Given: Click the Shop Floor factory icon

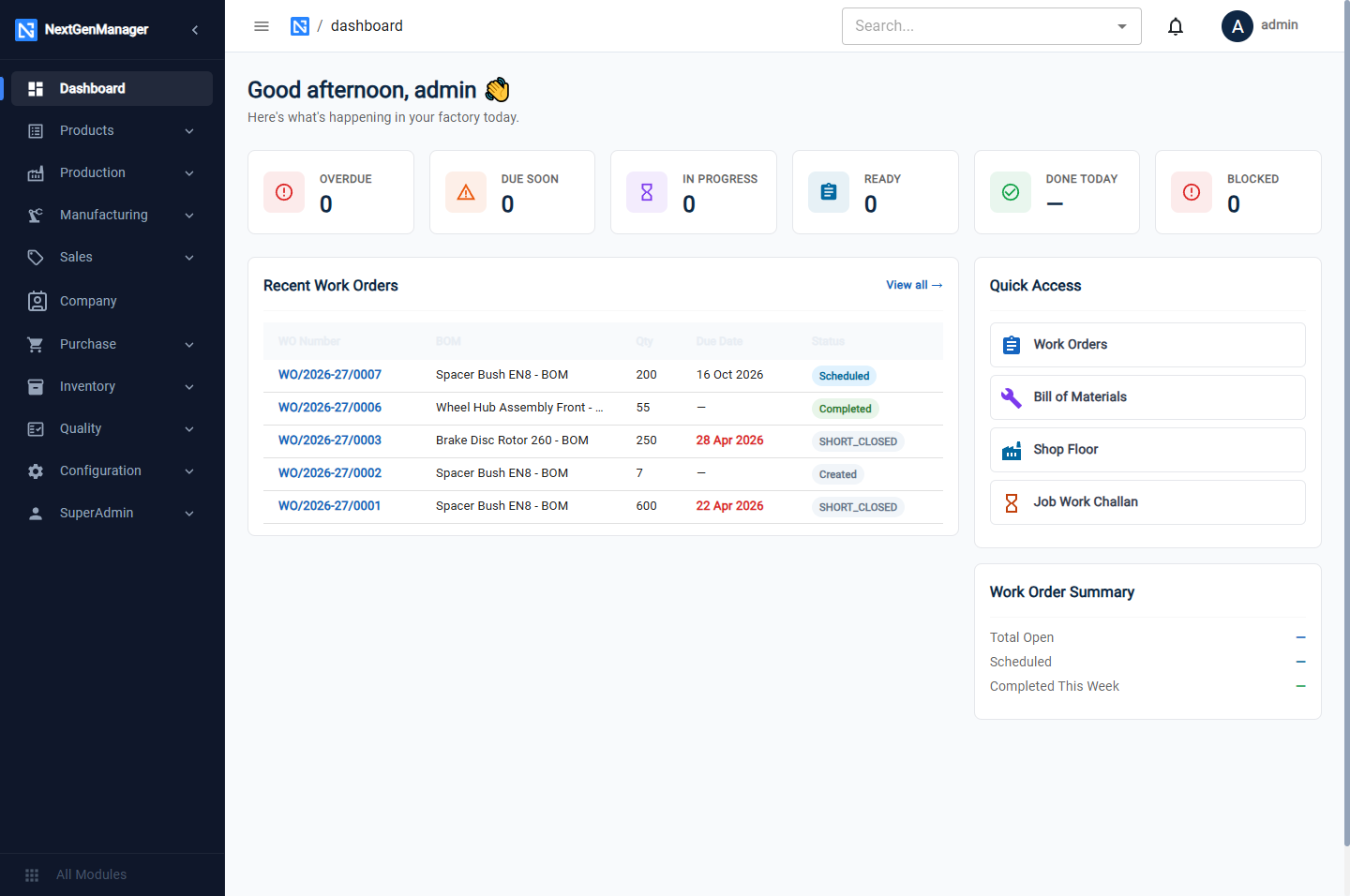Looking at the screenshot, I should coord(1012,450).
